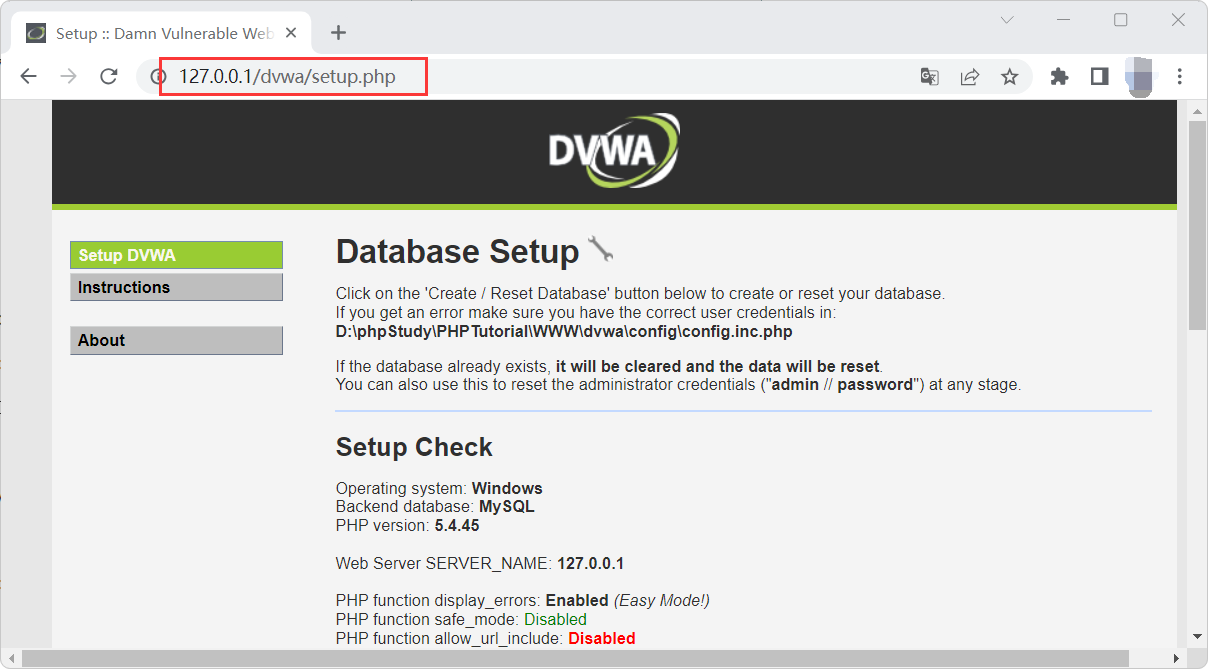Open the extensions puzzle icon

(x=1059, y=77)
